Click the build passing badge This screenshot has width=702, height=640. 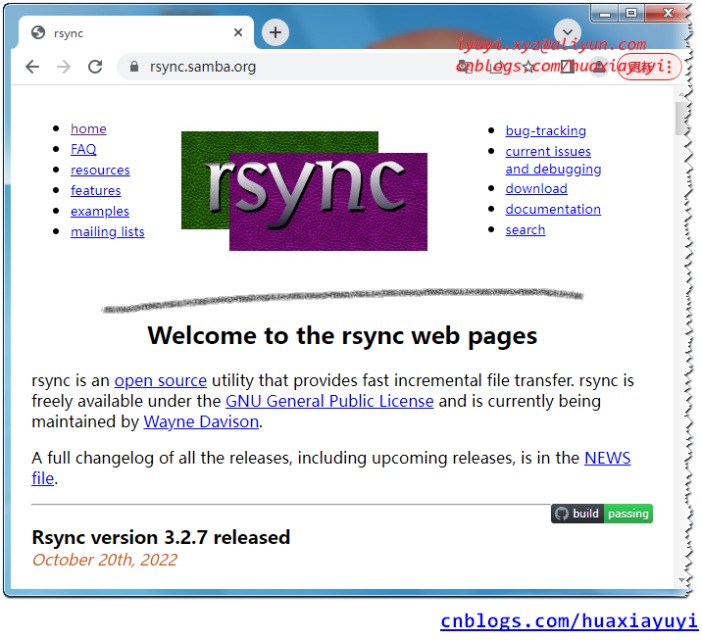pos(601,513)
